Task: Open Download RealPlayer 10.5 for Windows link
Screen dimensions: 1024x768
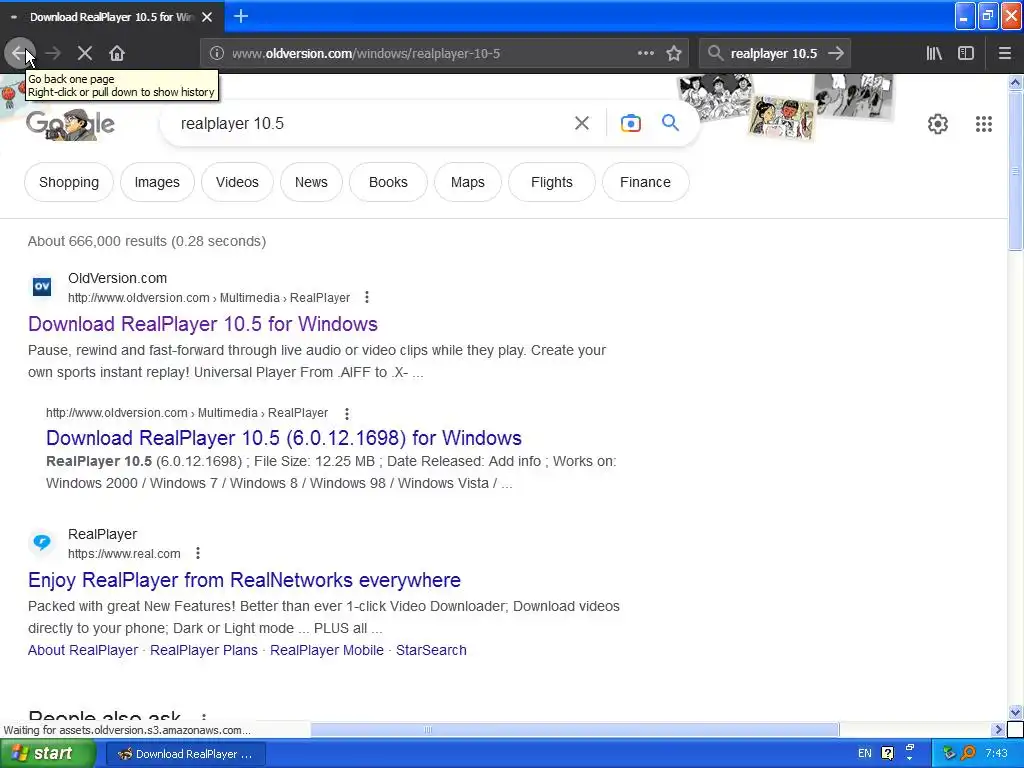Action: [202, 324]
